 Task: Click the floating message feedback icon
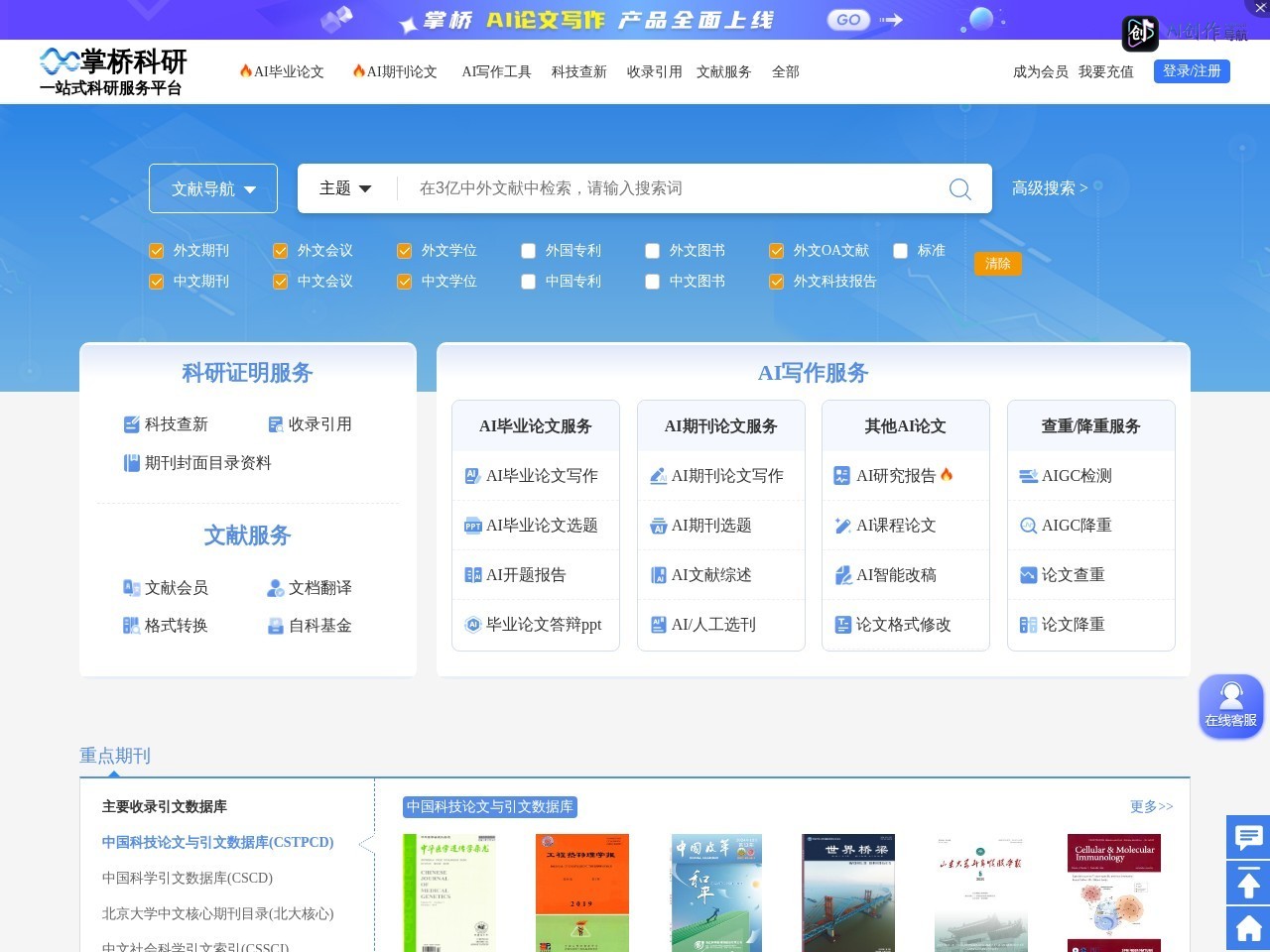tap(1248, 837)
